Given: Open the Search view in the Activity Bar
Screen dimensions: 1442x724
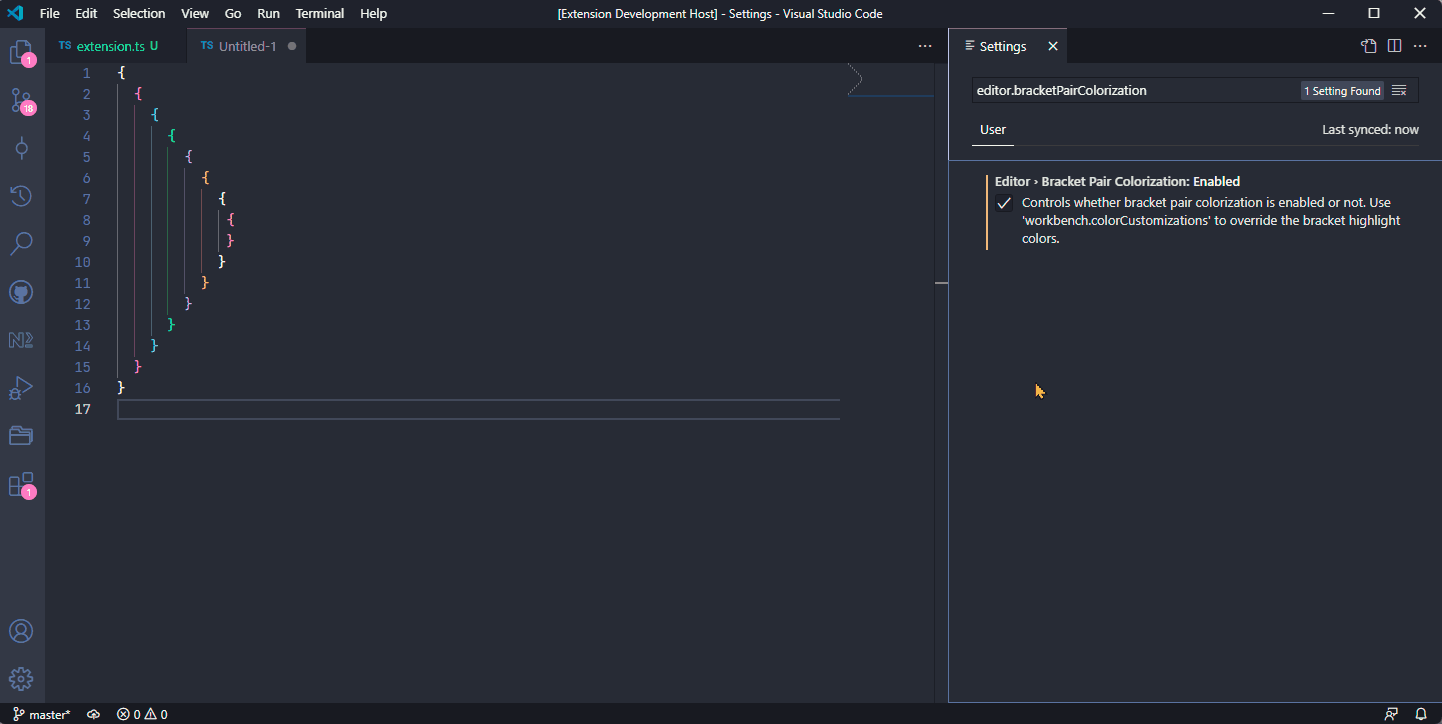Looking at the screenshot, I should [21, 243].
